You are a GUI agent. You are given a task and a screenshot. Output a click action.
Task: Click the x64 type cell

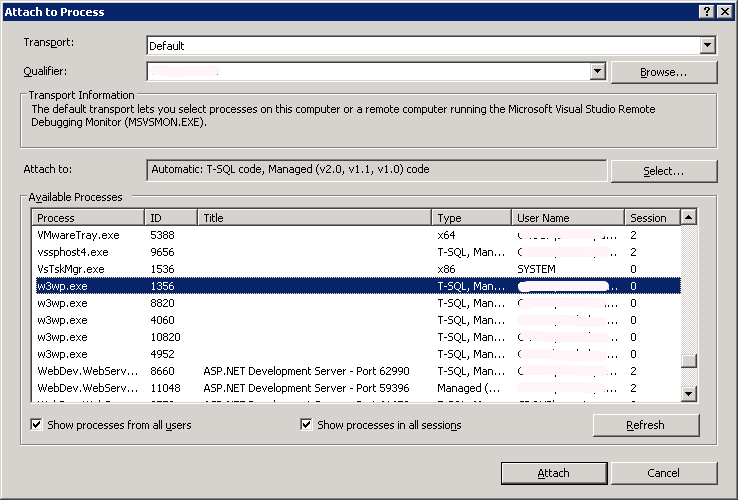446,235
